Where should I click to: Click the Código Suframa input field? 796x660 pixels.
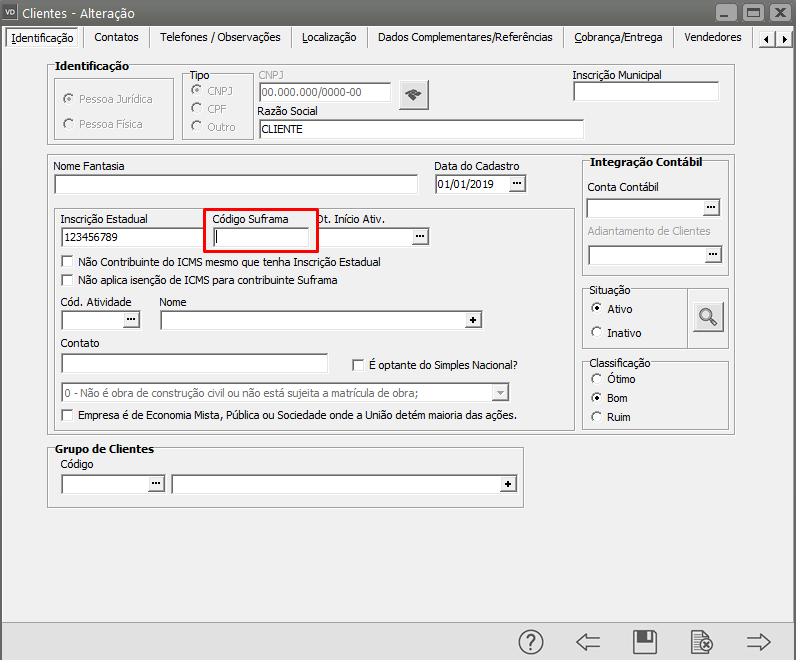(x=262, y=237)
